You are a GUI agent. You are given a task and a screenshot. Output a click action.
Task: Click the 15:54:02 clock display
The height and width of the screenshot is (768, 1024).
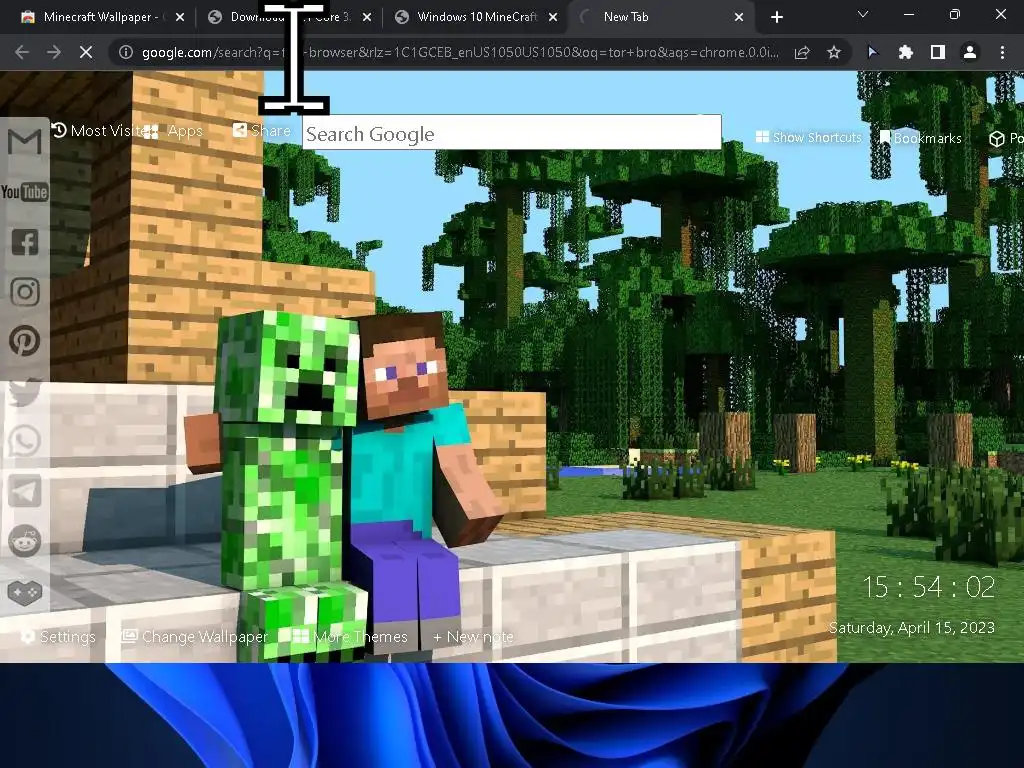click(929, 587)
